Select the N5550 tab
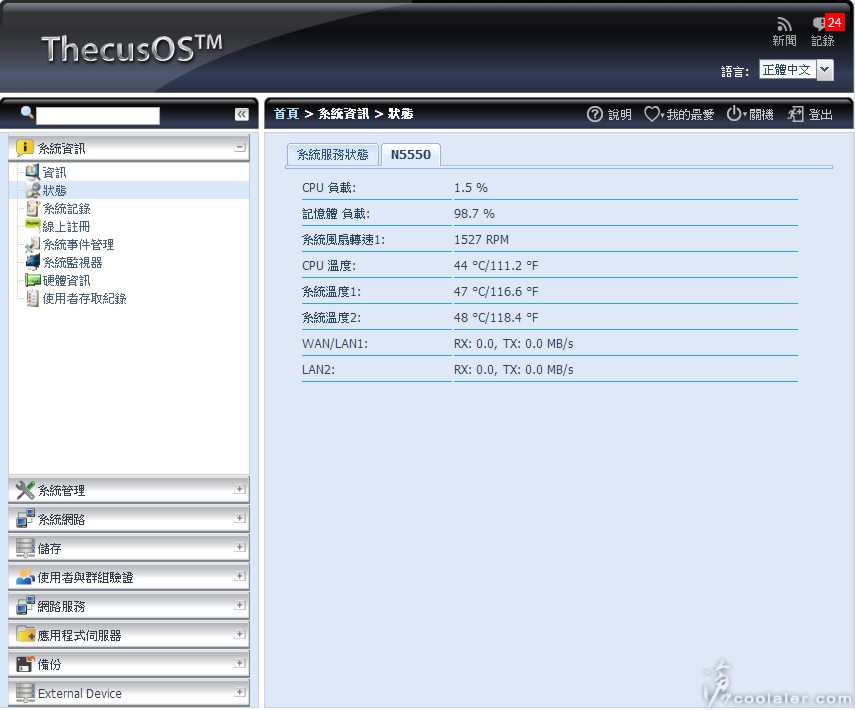 pyautogui.click(x=411, y=155)
